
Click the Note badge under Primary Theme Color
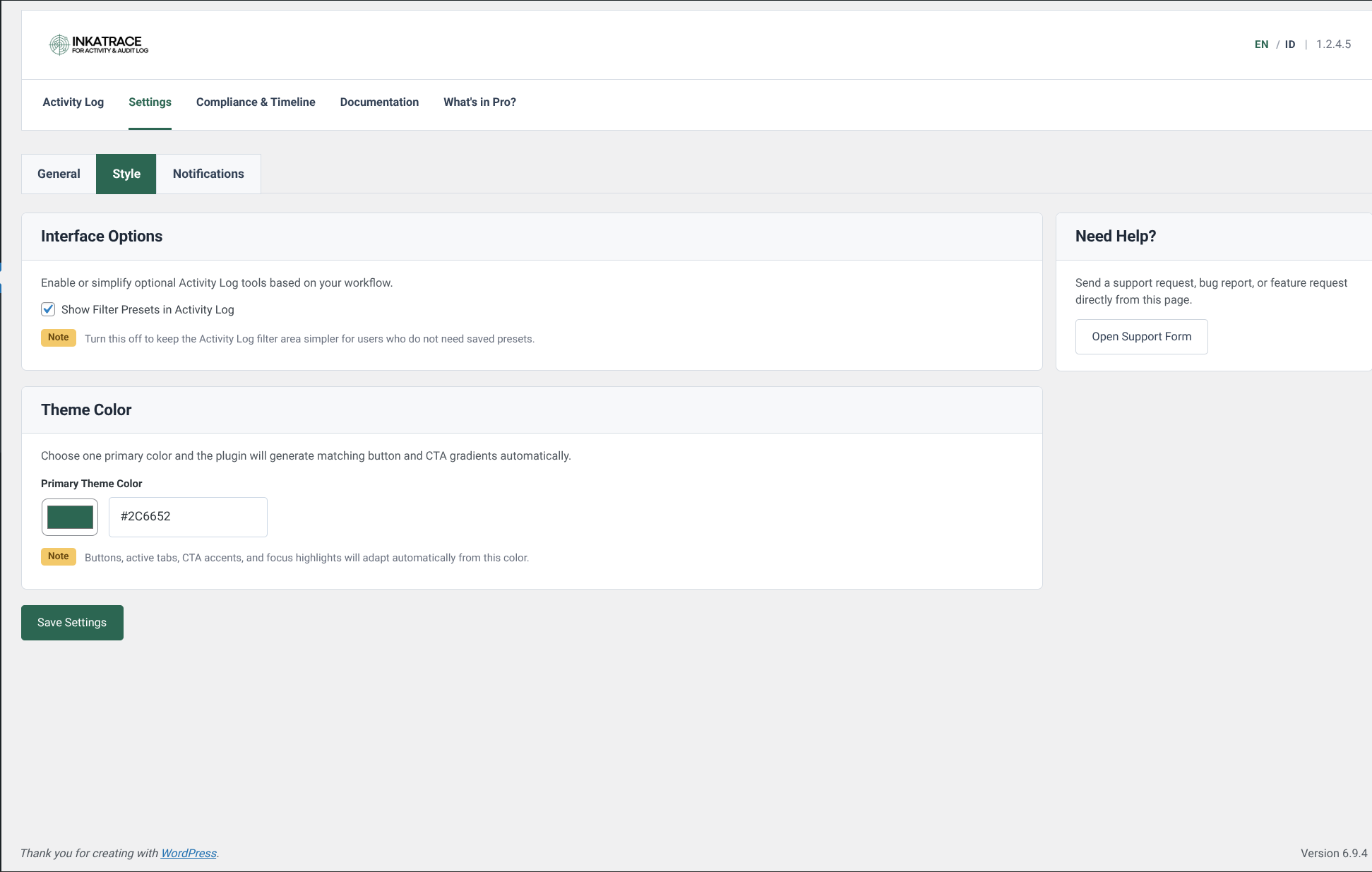pos(58,556)
